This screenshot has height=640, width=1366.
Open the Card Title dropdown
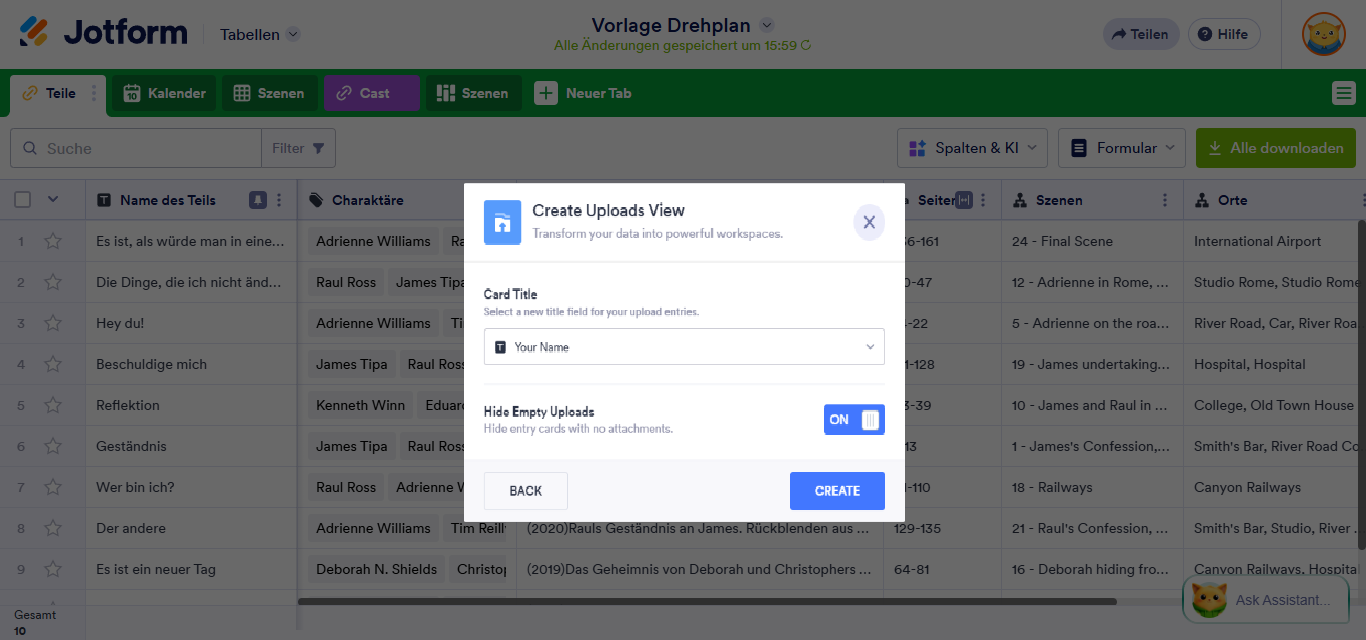[x=684, y=347]
